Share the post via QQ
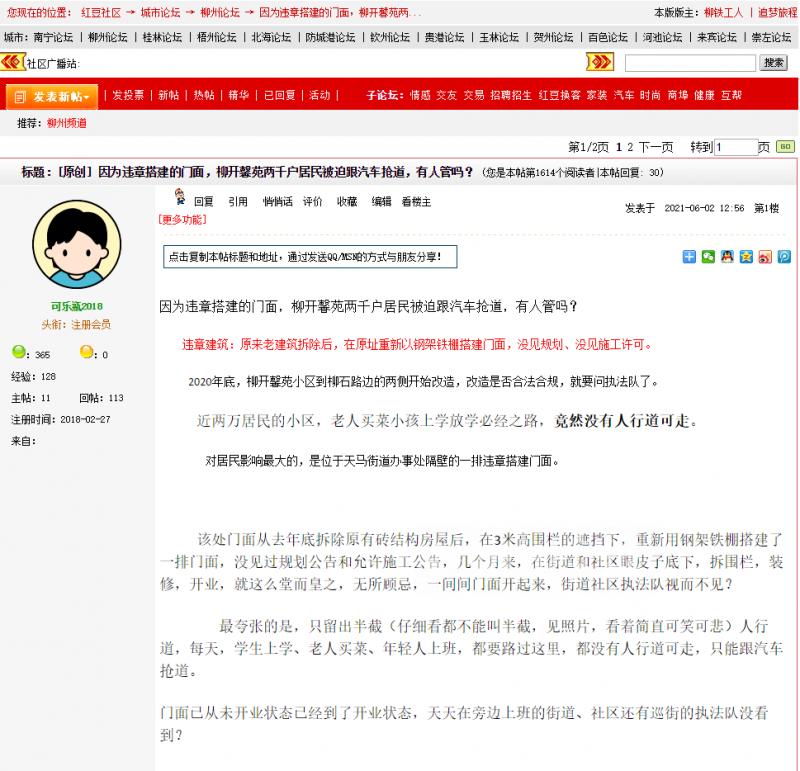800x771 pixels. click(x=727, y=257)
